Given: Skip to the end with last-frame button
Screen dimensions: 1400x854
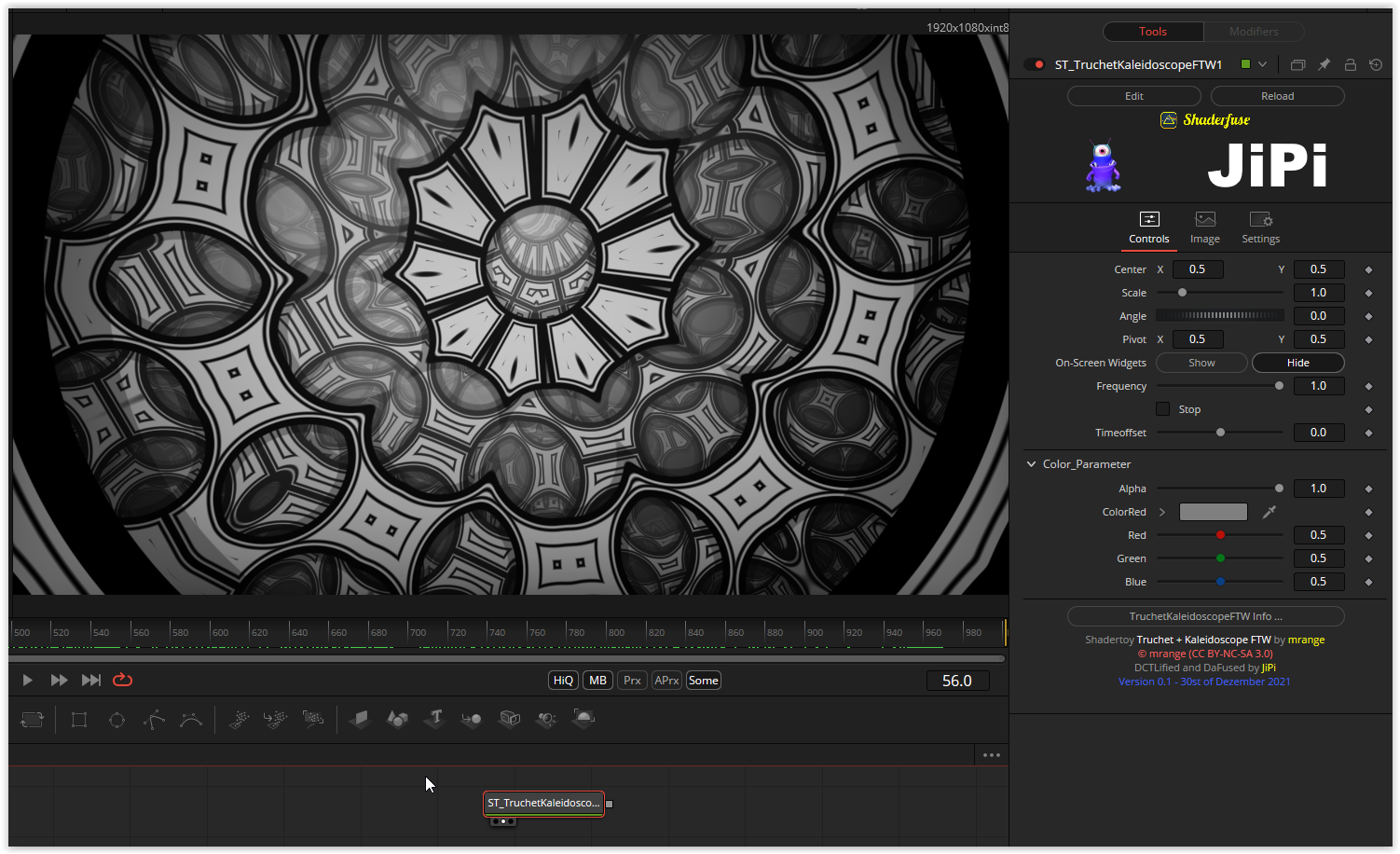Looking at the screenshot, I should coord(90,680).
